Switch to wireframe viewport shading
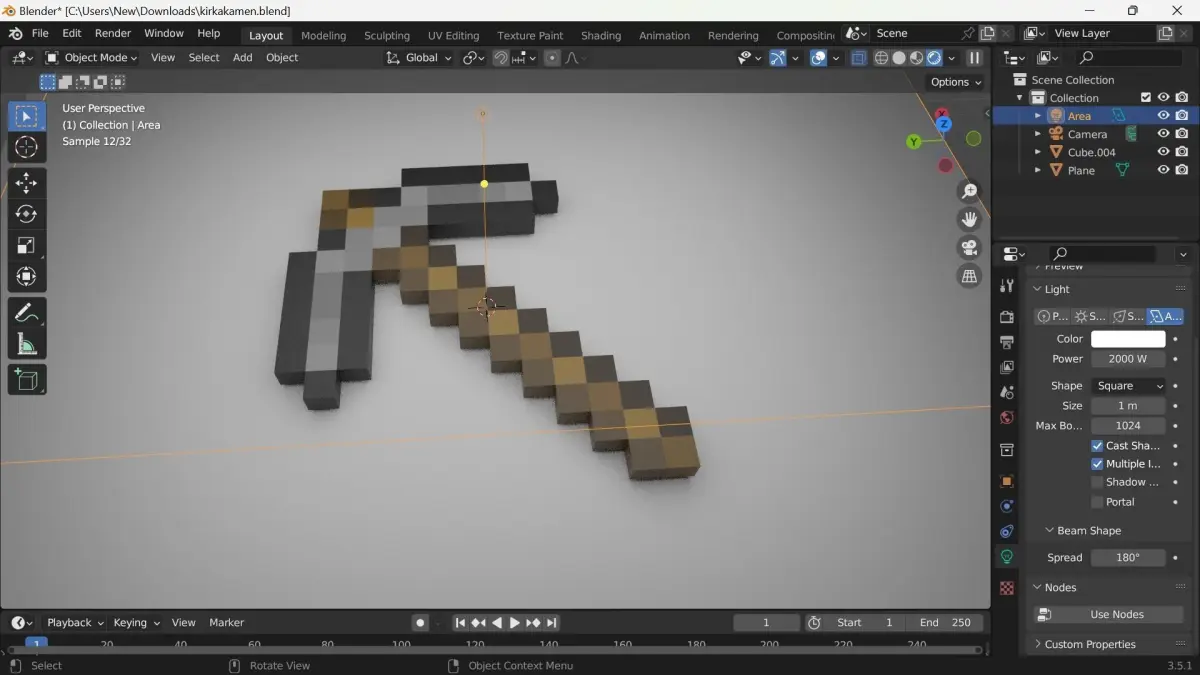The width and height of the screenshot is (1200, 675). tap(881, 58)
